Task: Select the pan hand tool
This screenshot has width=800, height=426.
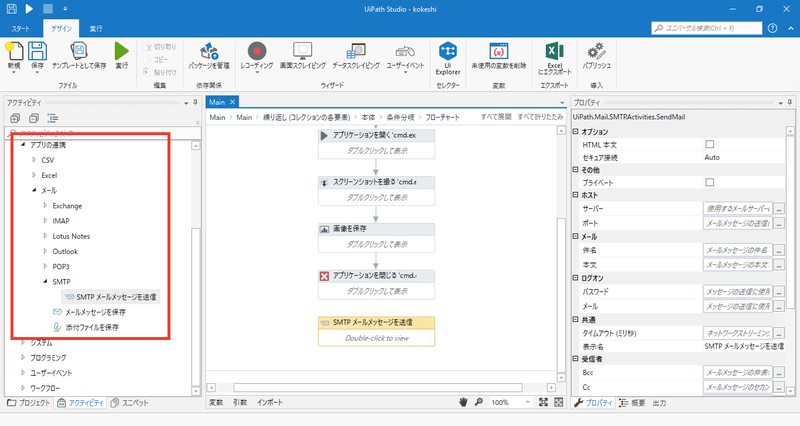Action: click(463, 402)
